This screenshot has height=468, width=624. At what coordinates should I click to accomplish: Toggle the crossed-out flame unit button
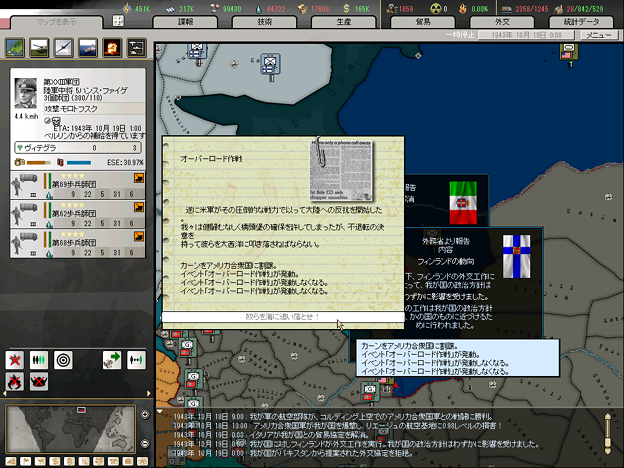tap(15, 382)
